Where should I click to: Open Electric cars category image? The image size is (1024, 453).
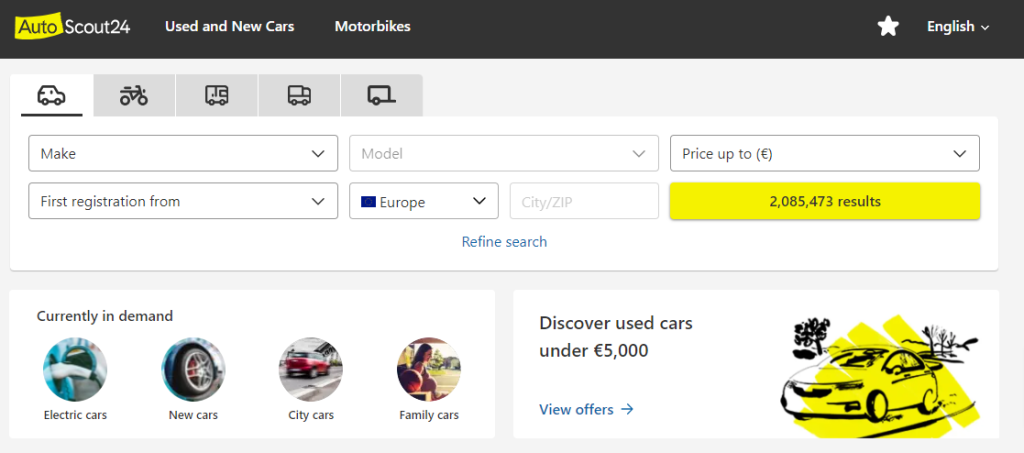point(75,369)
